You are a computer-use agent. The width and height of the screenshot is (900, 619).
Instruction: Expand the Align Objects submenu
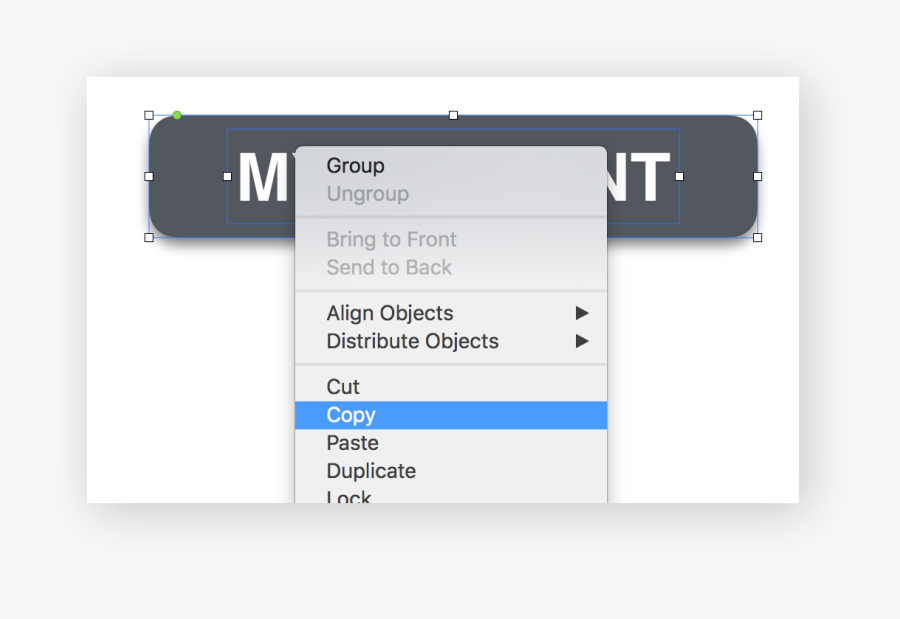pos(389,313)
